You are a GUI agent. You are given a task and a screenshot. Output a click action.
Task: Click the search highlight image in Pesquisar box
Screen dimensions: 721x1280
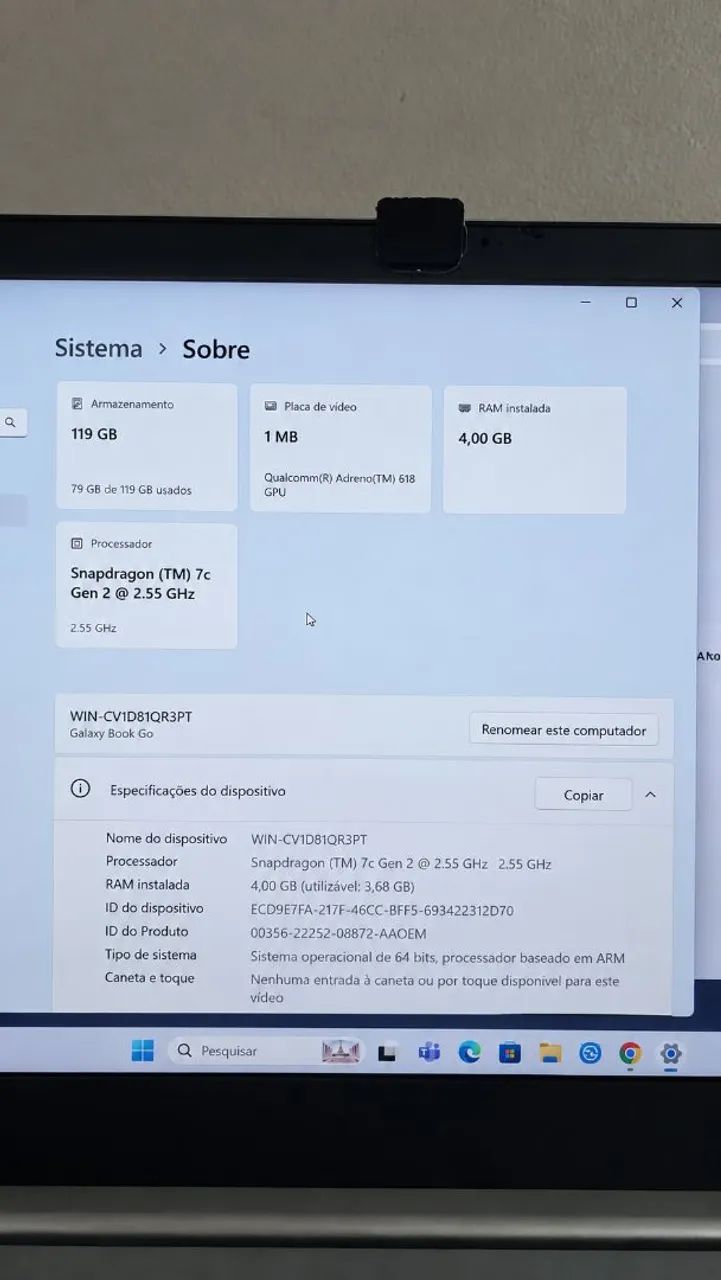pos(341,1051)
